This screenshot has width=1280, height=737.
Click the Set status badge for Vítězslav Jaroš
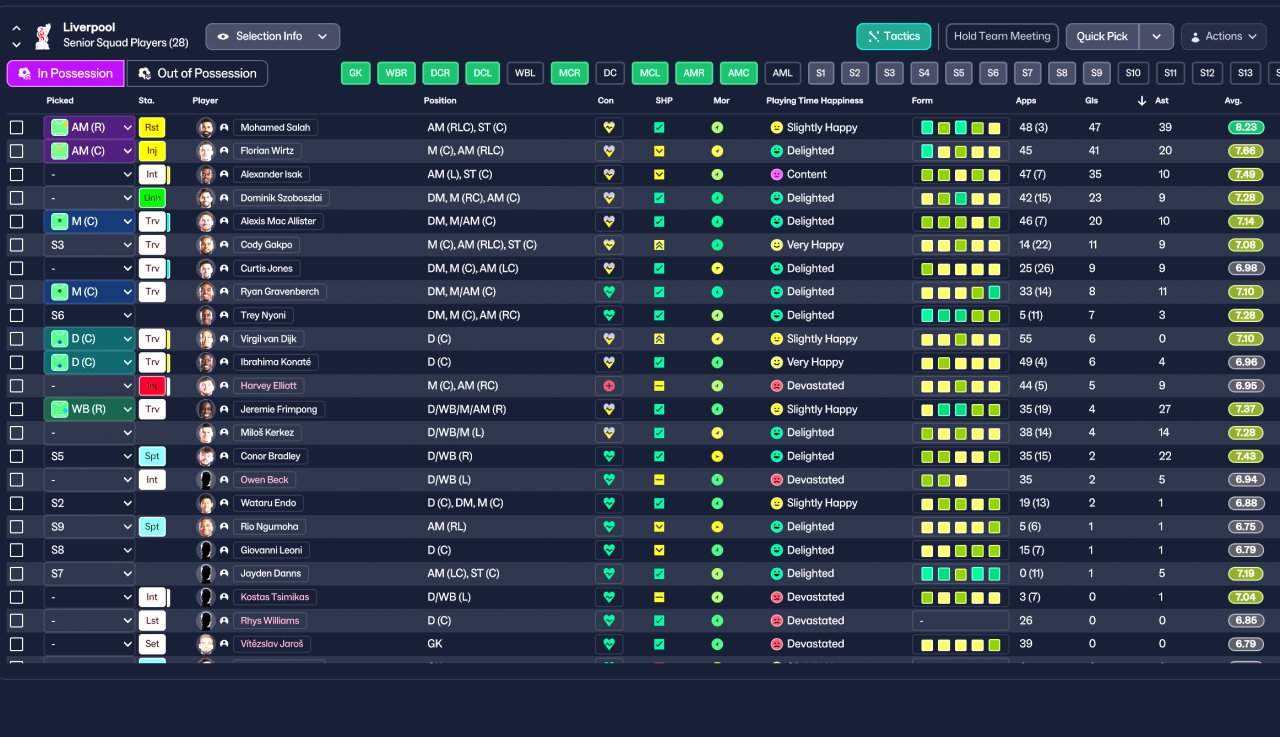152,644
